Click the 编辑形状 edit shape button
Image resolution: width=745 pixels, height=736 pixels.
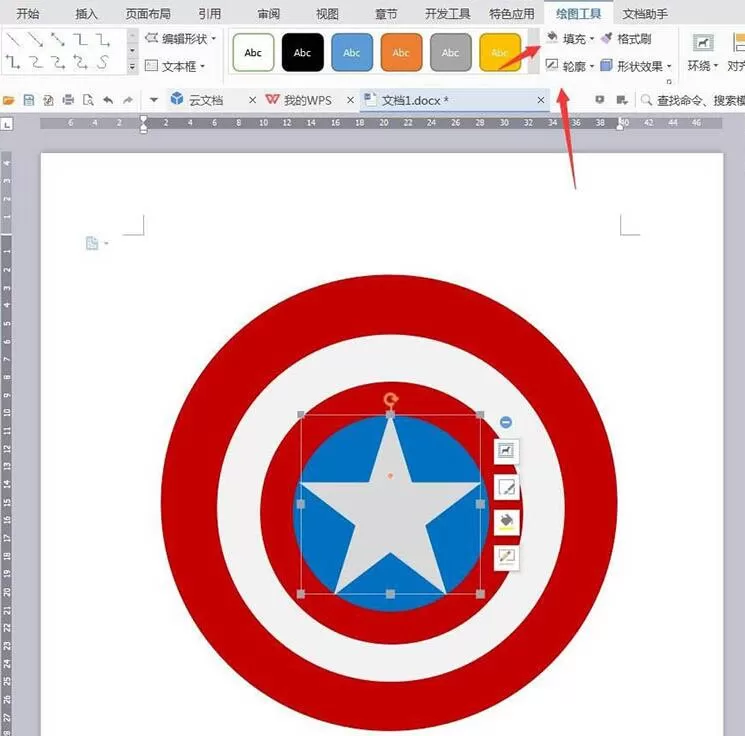180,38
